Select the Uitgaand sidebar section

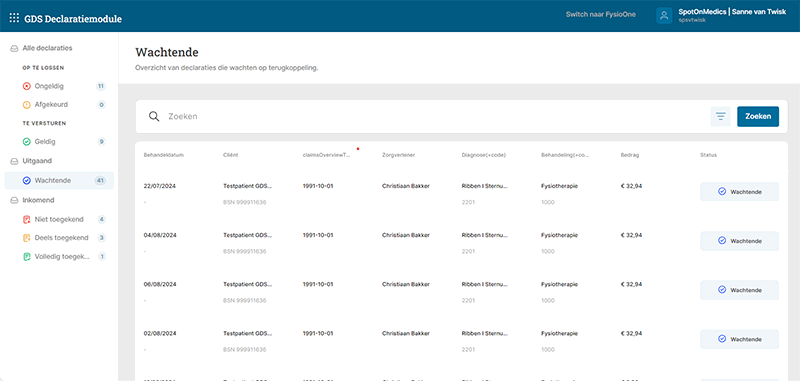pyautogui.click(x=59, y=161)
